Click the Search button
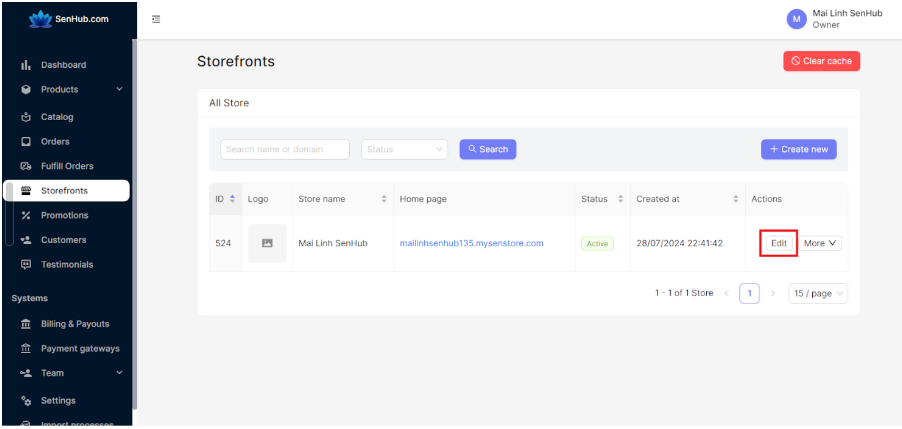Screen dimensions: 902x429 [488, 149]
